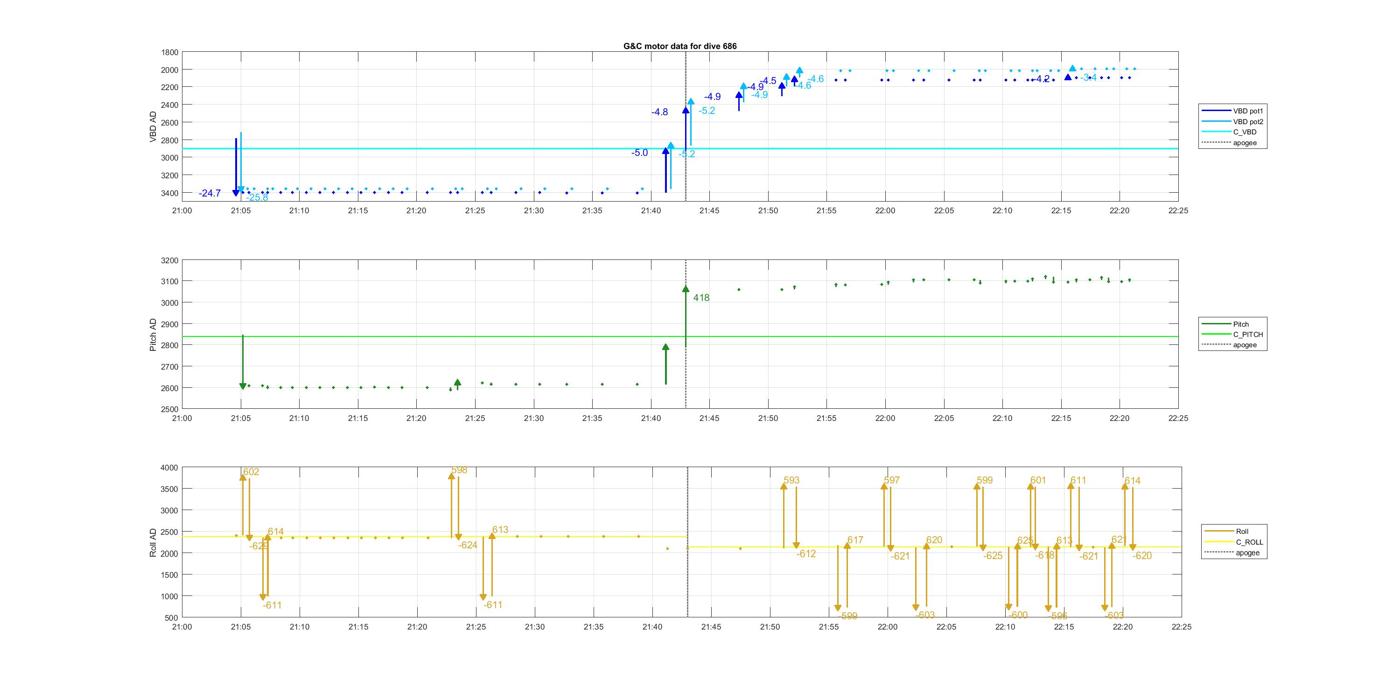Click the '22:25' tick under the Roll plot
Screen dimensions: 1400x693
(1181, 628)
